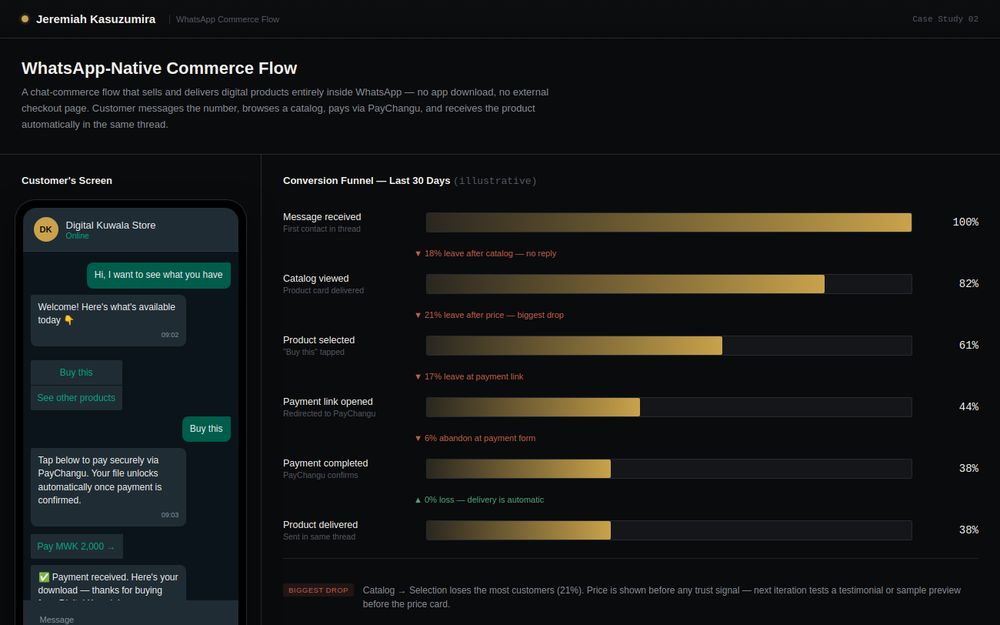Click the 'Hi, I want to see' message bubble
This screenshot has height=625, width=1000.
pyautogui.click(x=158, y=275)
